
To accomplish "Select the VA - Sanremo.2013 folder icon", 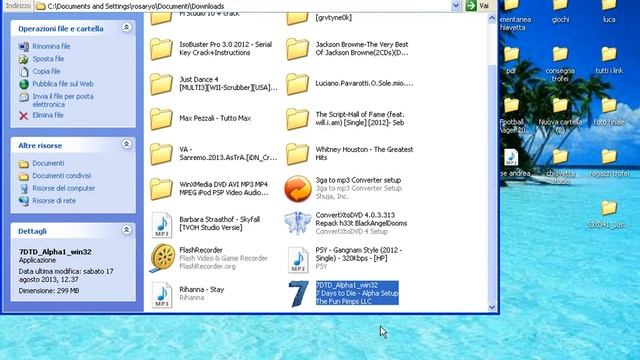I will coord(161,154).
